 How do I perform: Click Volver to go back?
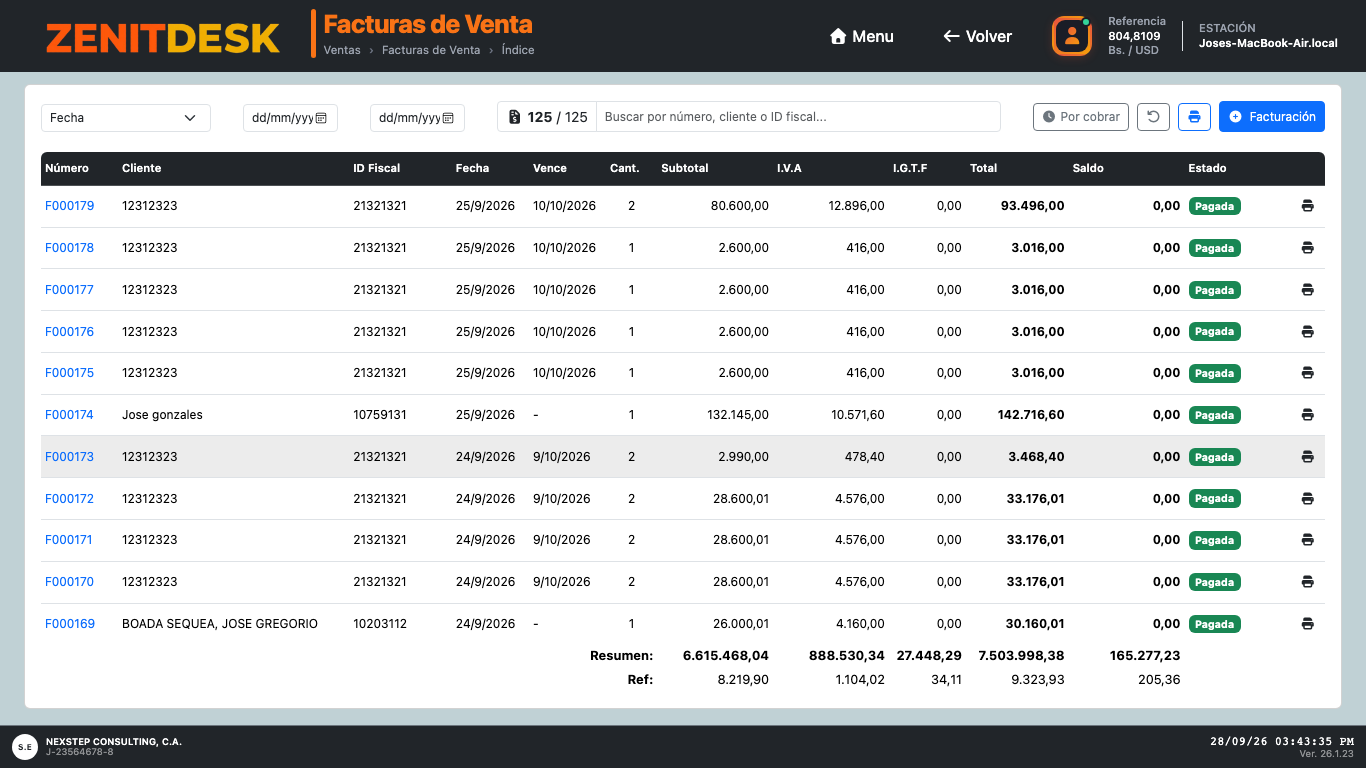pyautogui.click(x=977, y=36)
